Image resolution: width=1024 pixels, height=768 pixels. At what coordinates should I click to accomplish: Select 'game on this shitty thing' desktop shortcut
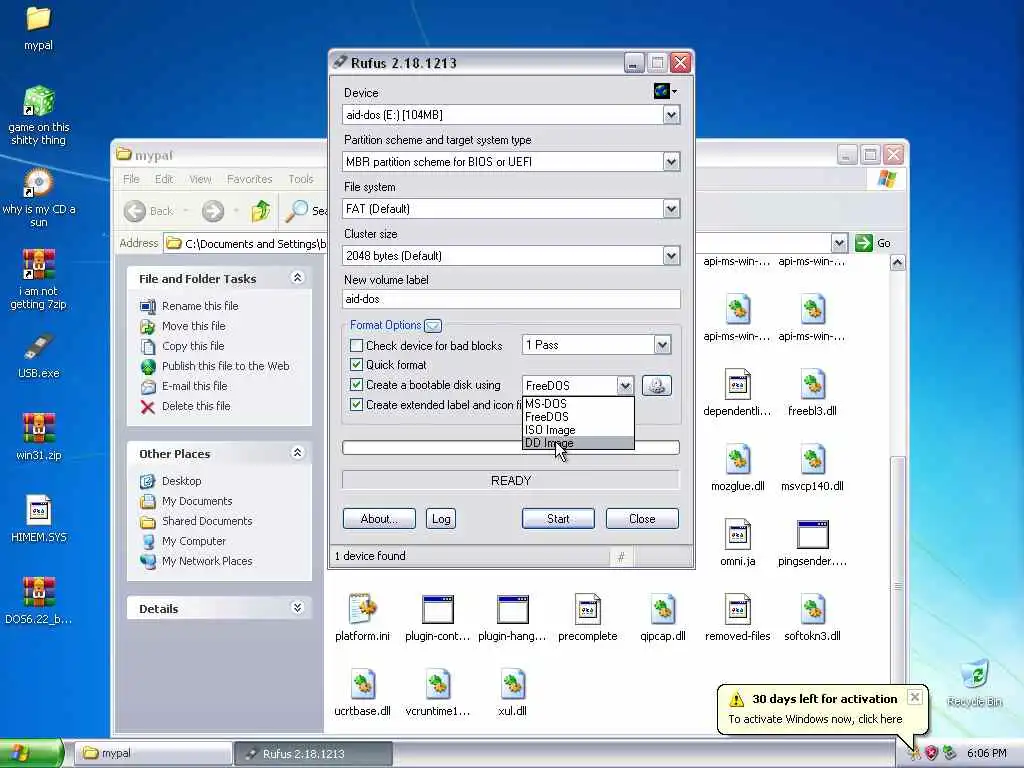(38, 116)
